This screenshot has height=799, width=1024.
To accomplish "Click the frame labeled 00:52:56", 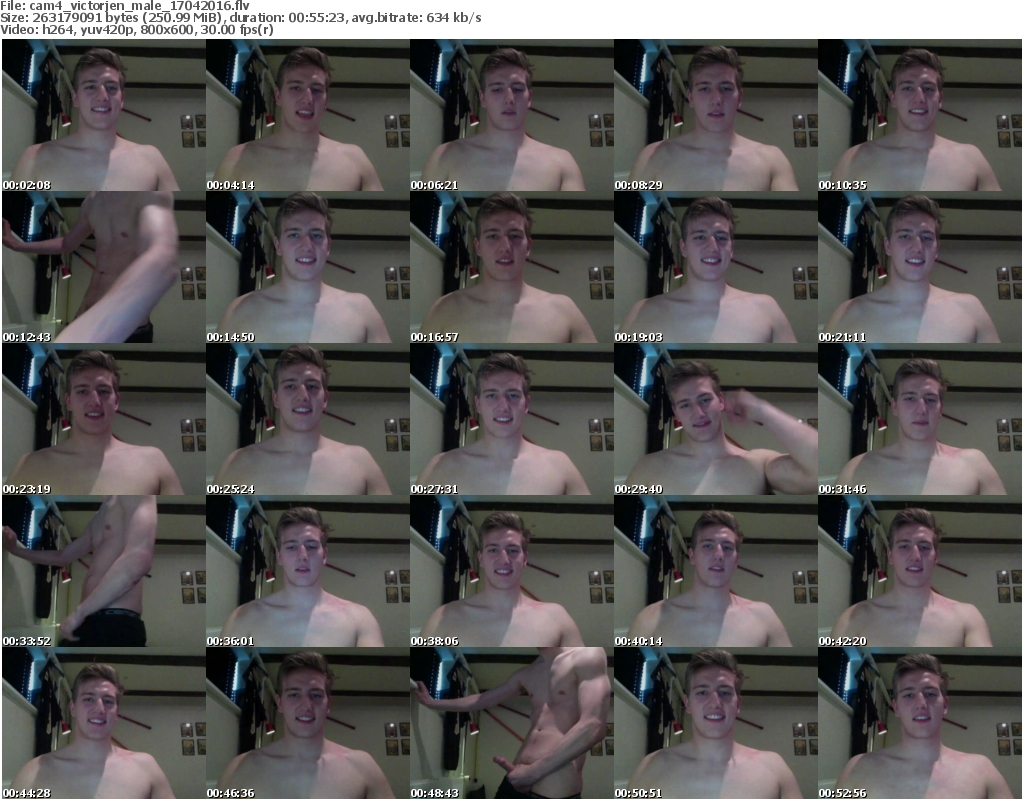I will point(920,723).
